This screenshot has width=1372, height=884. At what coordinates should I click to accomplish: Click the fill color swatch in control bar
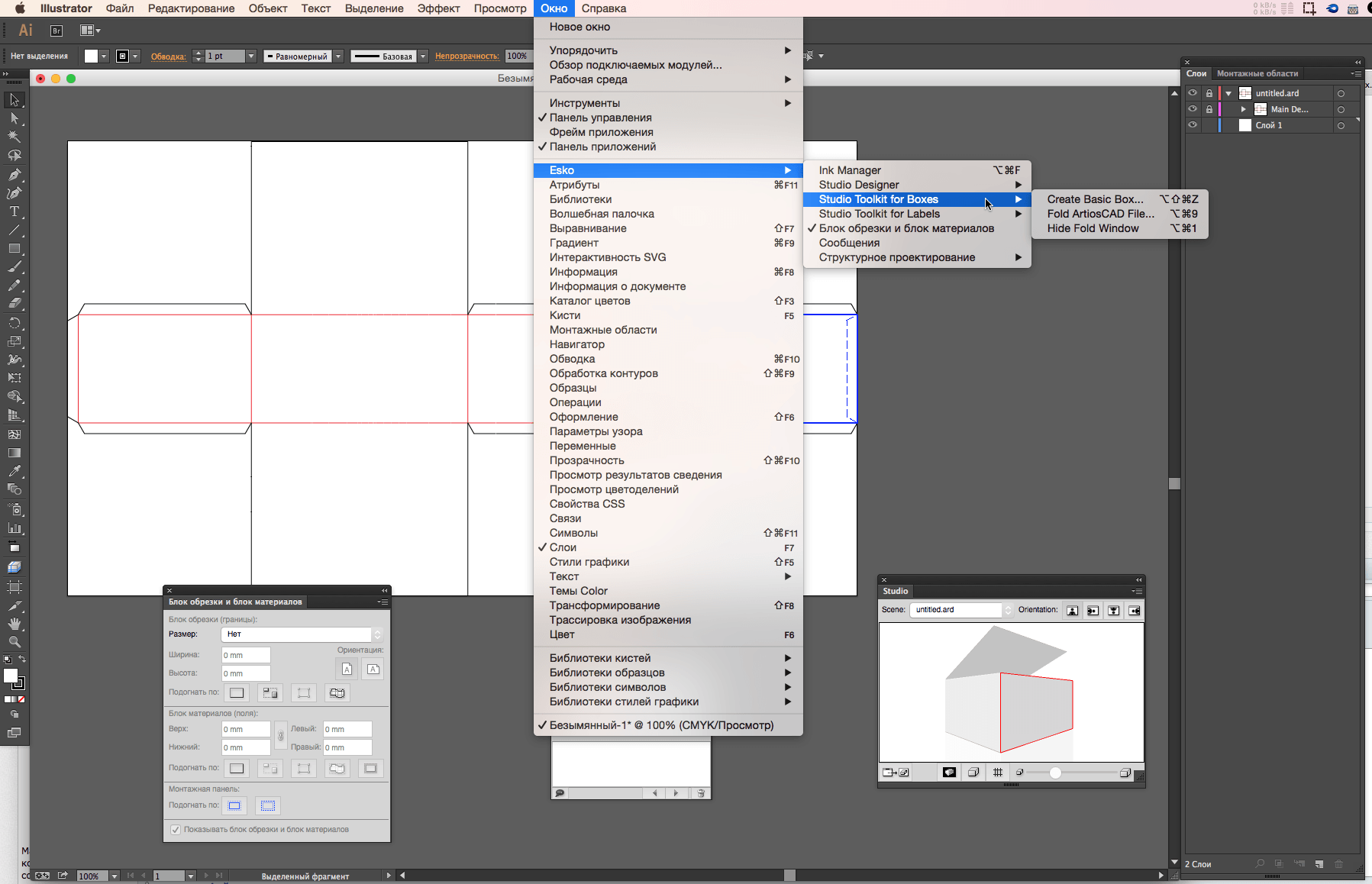pos(91,56)
